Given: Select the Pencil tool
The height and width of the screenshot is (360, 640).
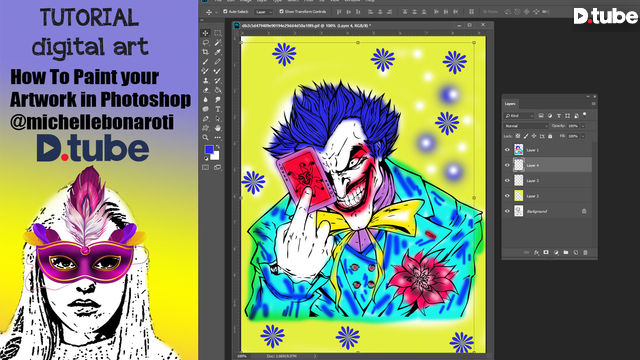Looking at the screenshot, I should tap(218, 62).
